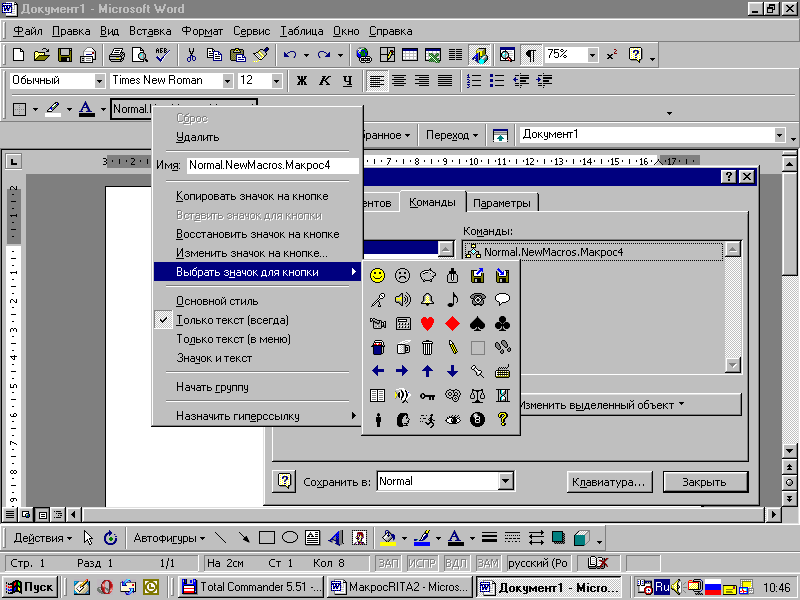800x600 pixels.
Task: Pick the speaker volume button icon
Action: pyautogui.click(x=403, y=299)
